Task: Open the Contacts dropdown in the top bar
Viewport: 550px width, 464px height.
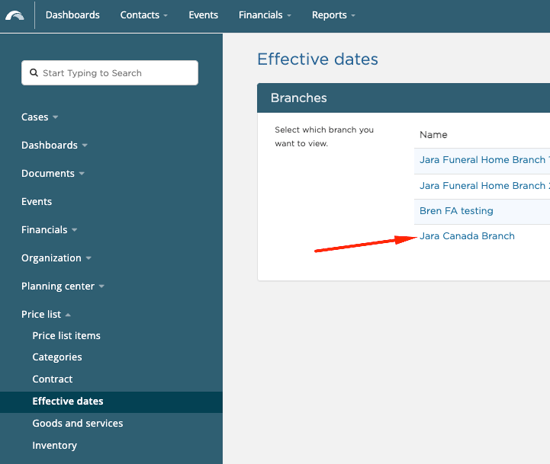Action: pos(144,15)
